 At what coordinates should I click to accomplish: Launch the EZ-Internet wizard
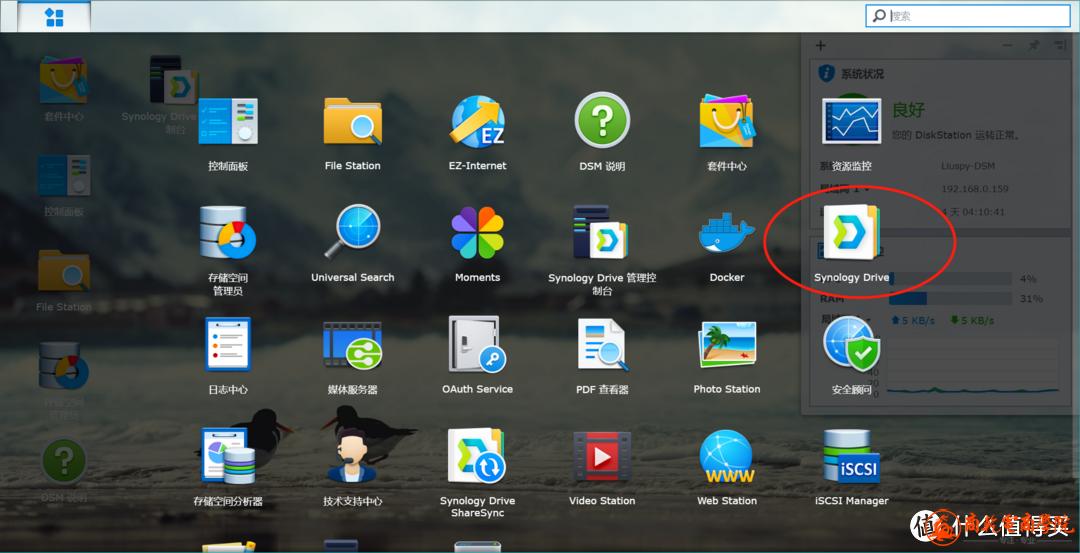click(477, 122)
